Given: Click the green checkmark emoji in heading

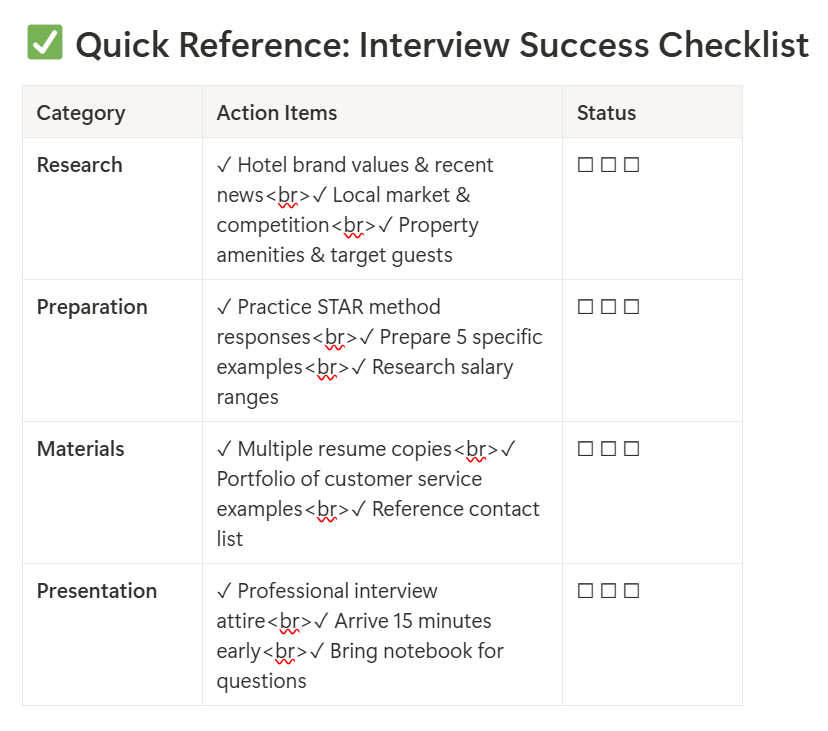Looking at the screenshot, I should coord(45,44).
